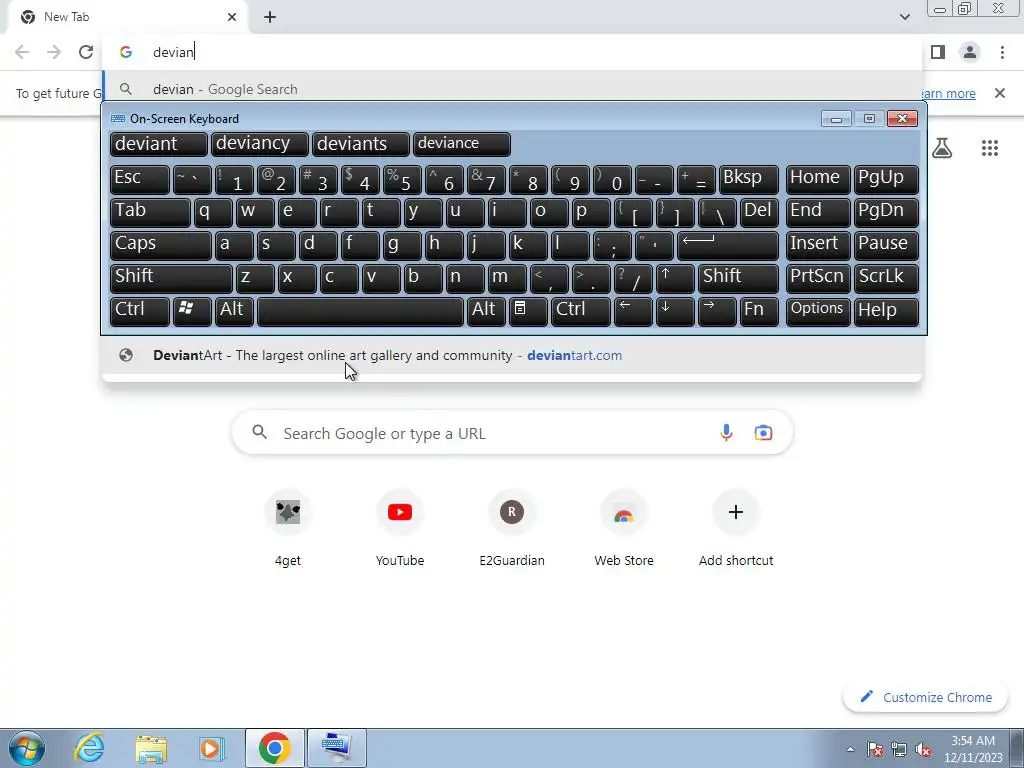Pick the 'deviancy' word prediction
The height and width of the screenshot is (768, 1024).
[260, 144]
